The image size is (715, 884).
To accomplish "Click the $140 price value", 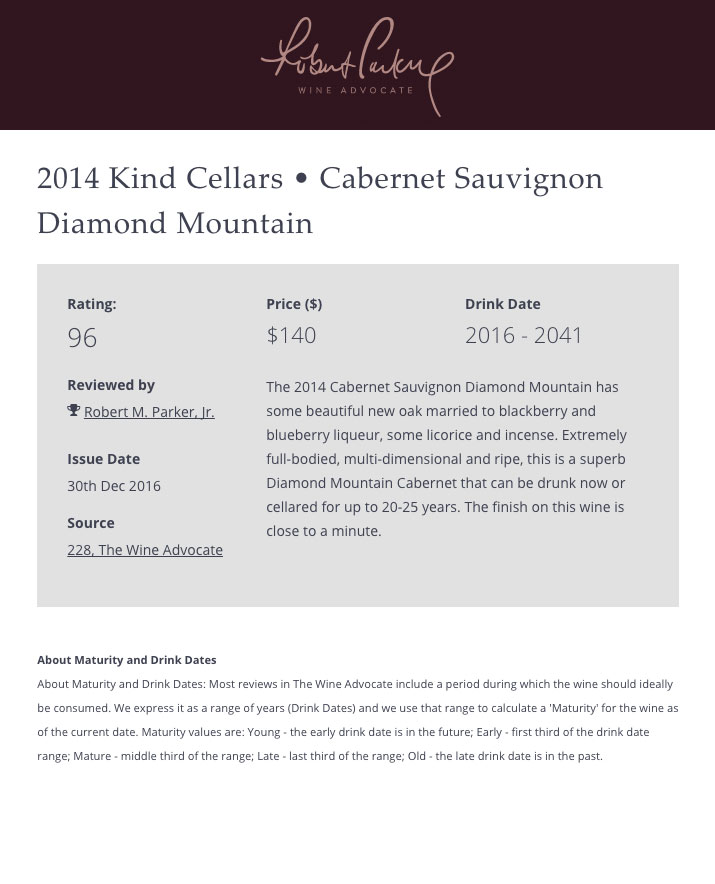I will pyautogui.click(x=291, y=335).
